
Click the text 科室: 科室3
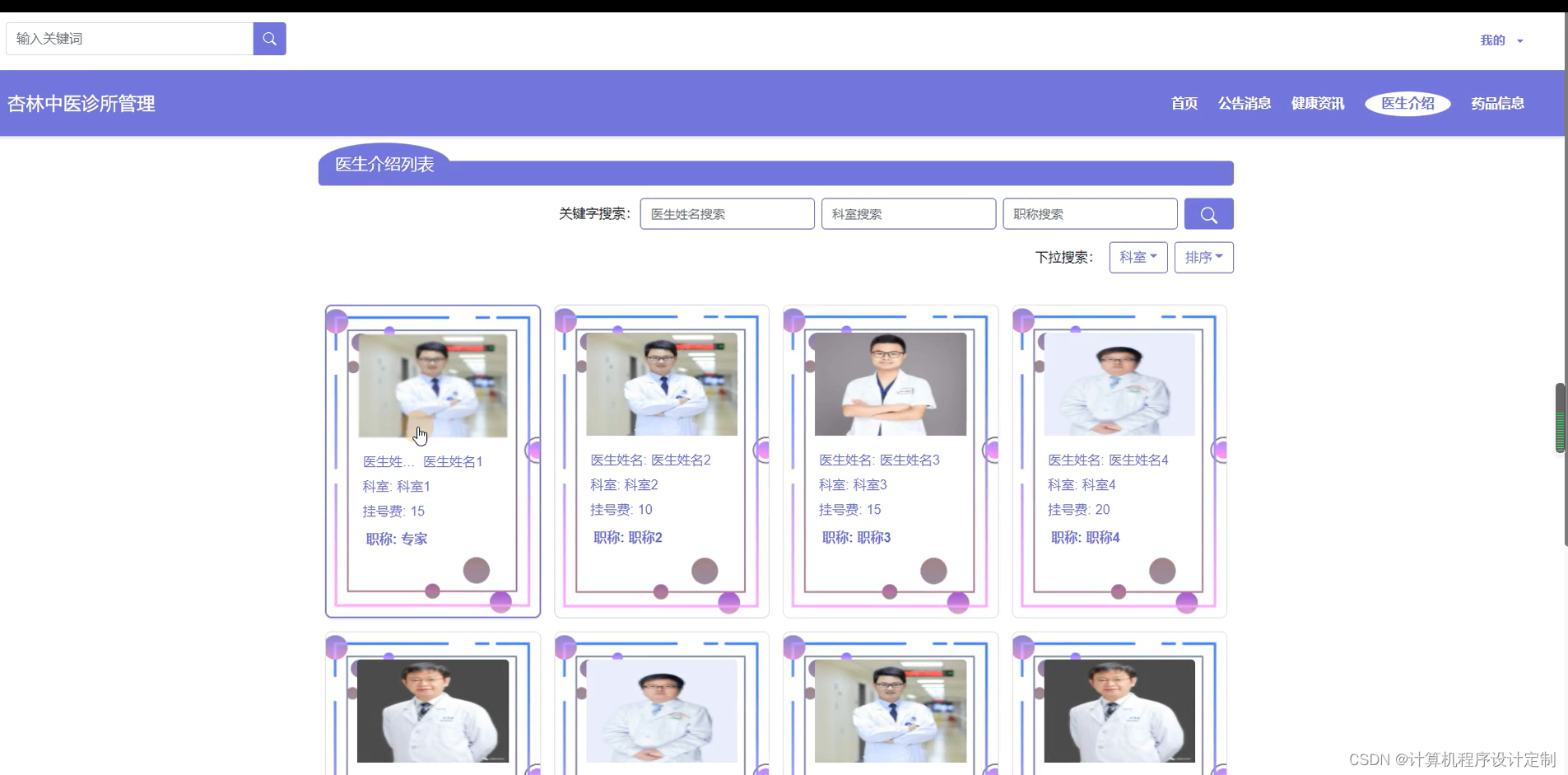853,485
